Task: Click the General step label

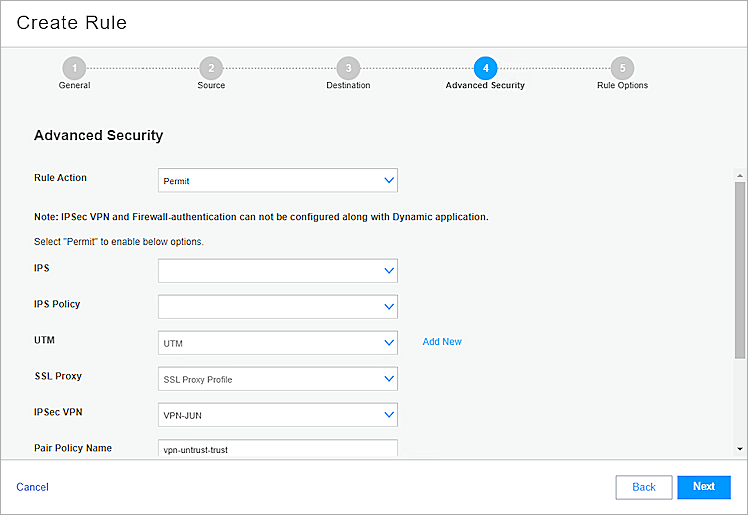Action: (x=74, y=85)
